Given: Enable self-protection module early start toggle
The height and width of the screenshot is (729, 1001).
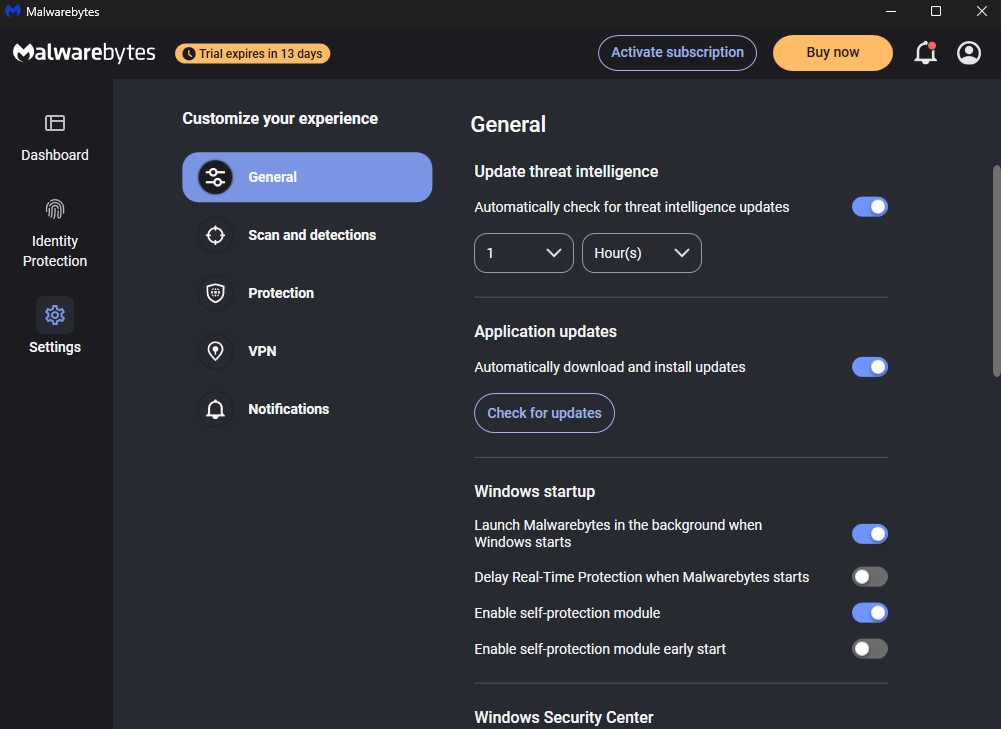Looking at the screenshot, I should pyautogui.click(x=869, y=649).
